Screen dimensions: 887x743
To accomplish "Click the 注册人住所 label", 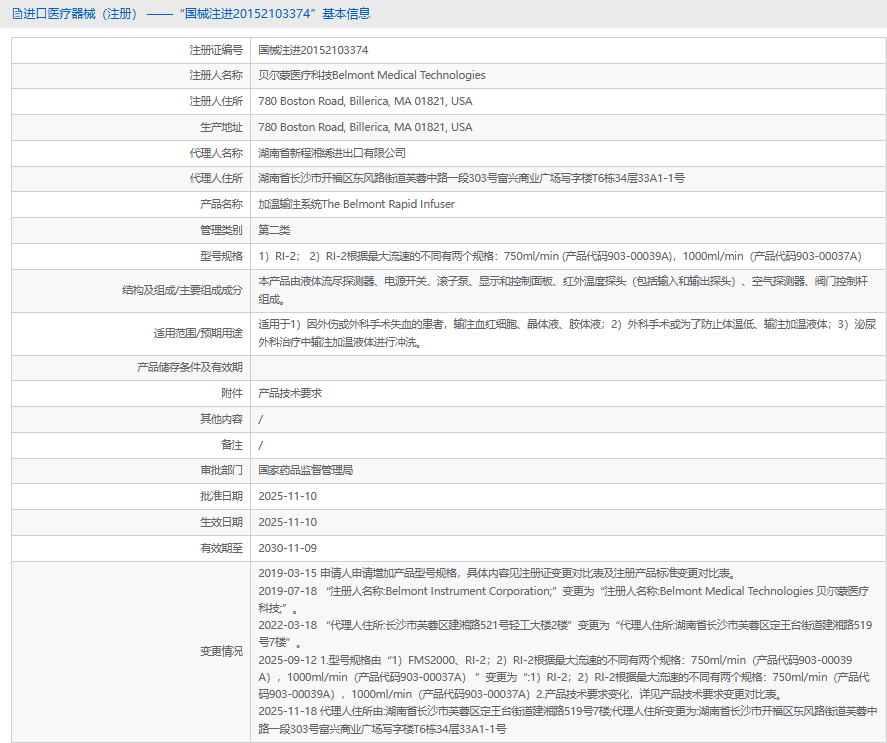I will (x=216, y=101).
